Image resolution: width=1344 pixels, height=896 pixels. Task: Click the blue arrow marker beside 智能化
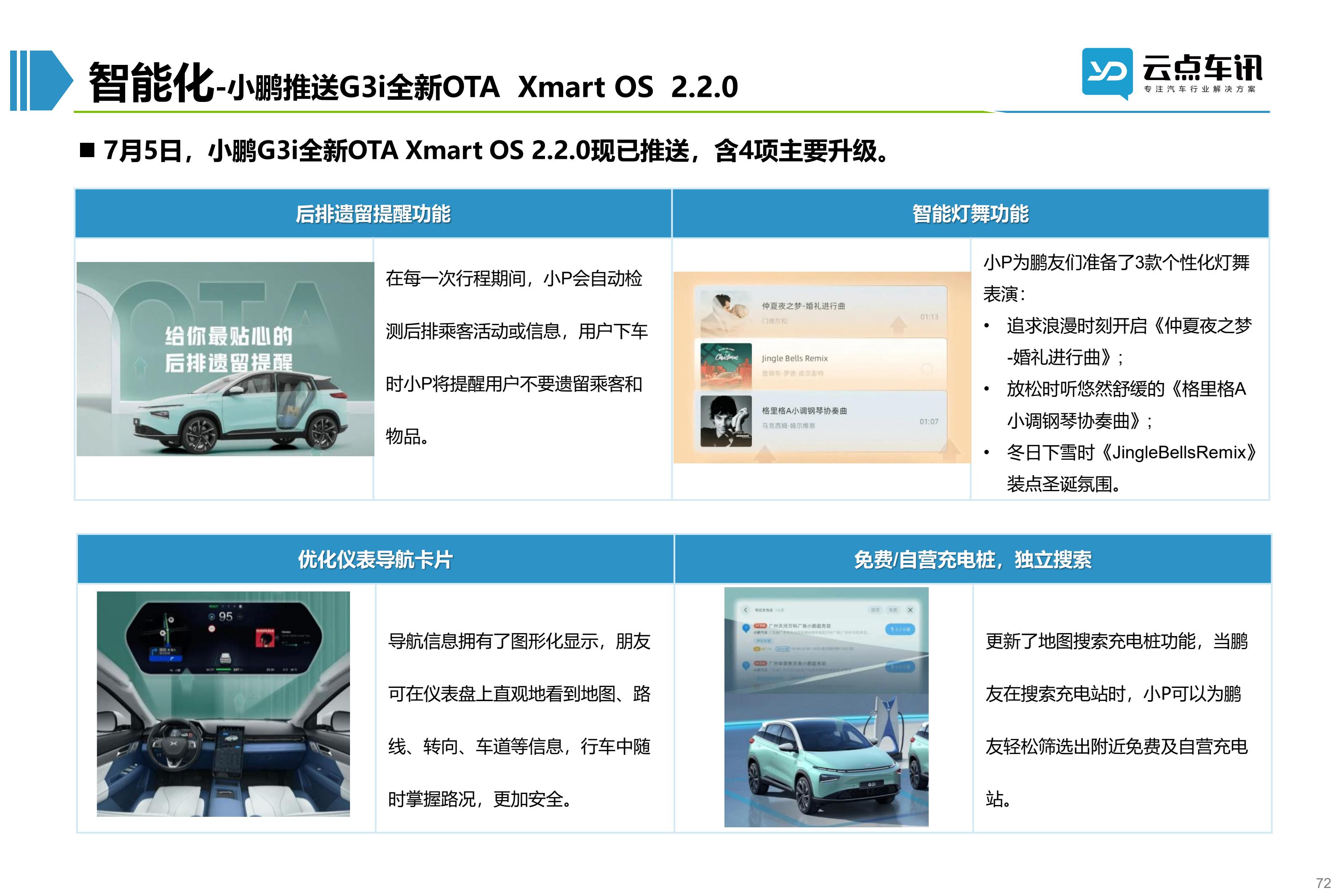click(41, 80)
